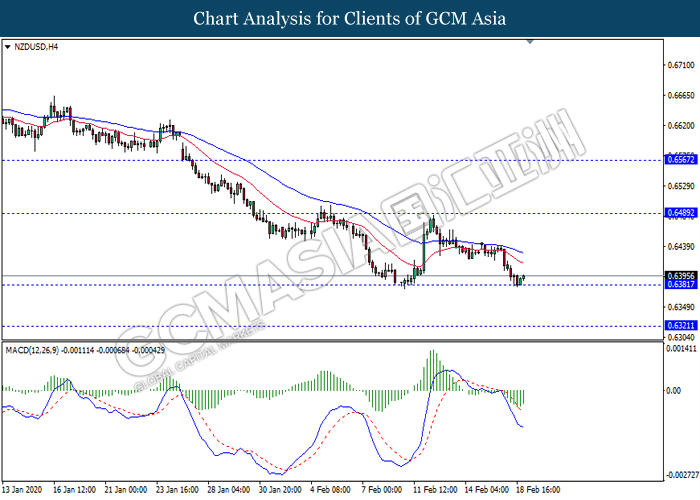
Task: Click the last green candle at 18 Feb
Action: 523,278
